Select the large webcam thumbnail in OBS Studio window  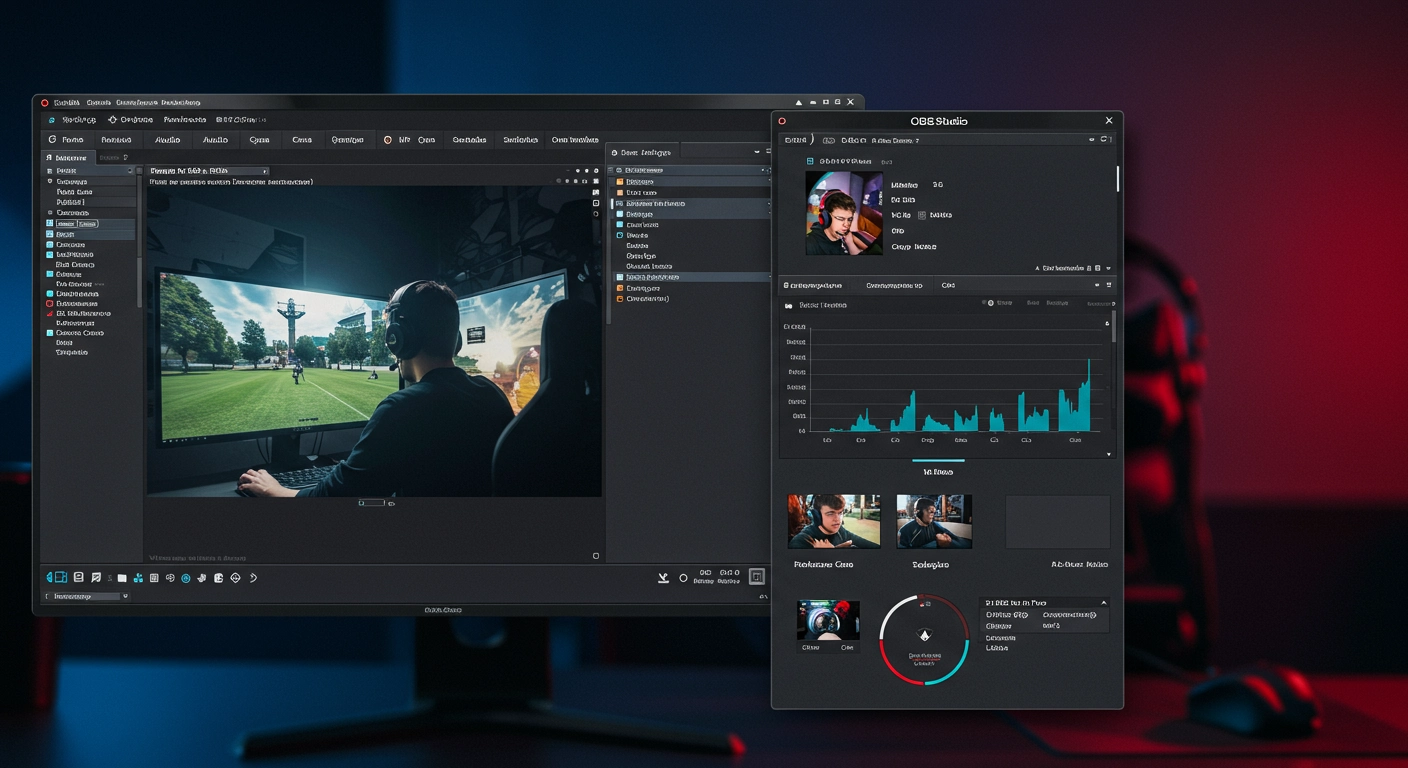(844, 213)
